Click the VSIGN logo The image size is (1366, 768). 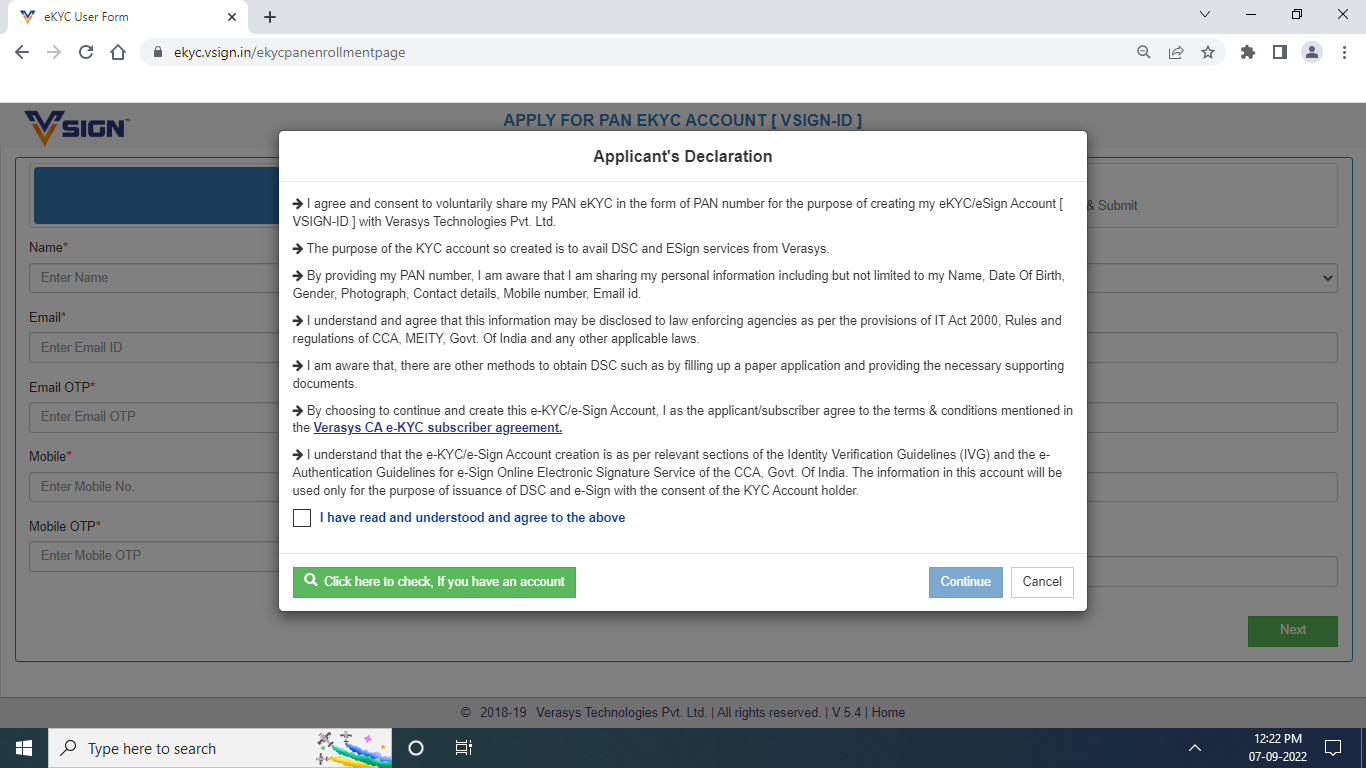(77, 127)
